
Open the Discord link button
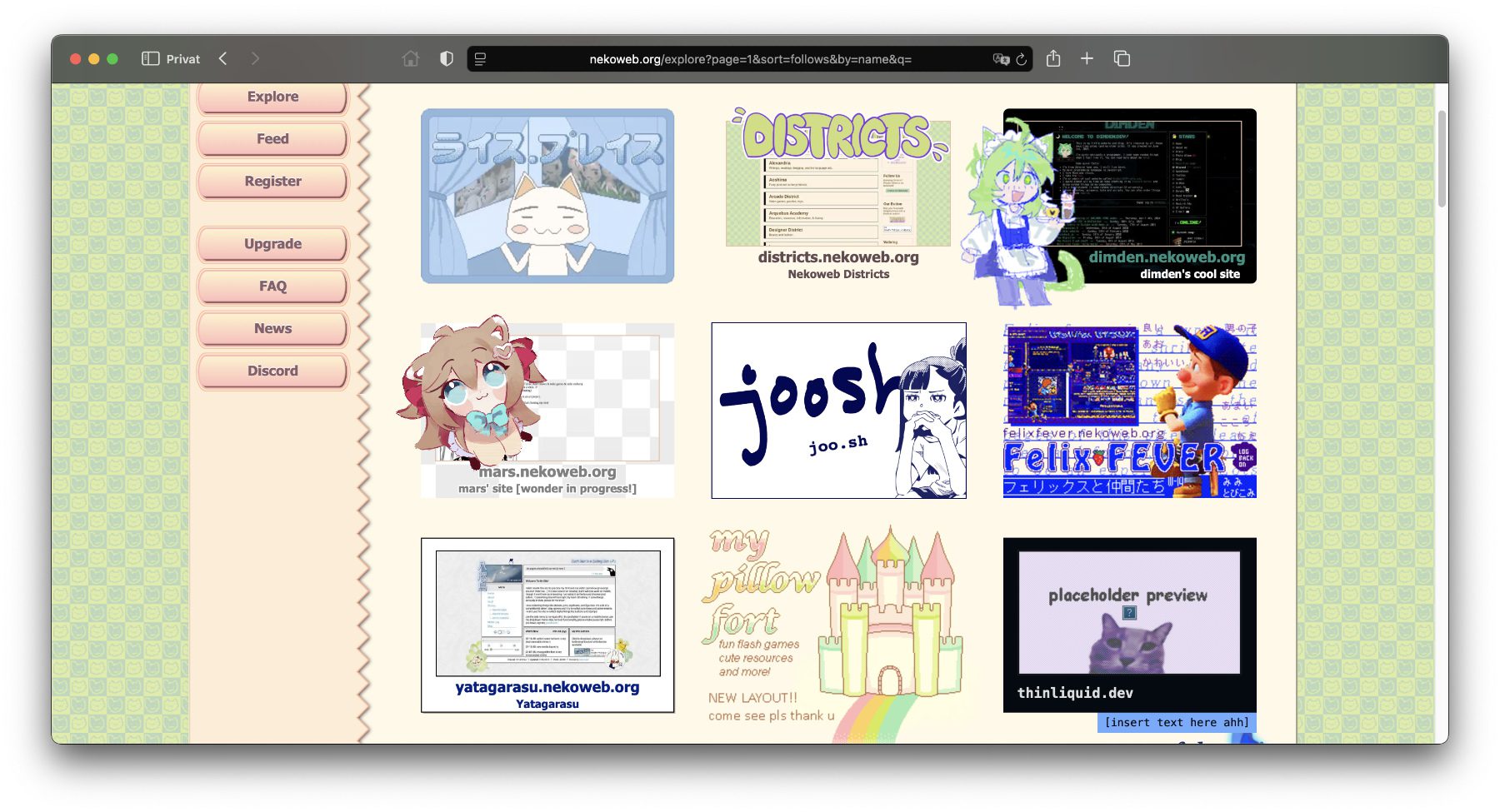(x=272, y=371)
